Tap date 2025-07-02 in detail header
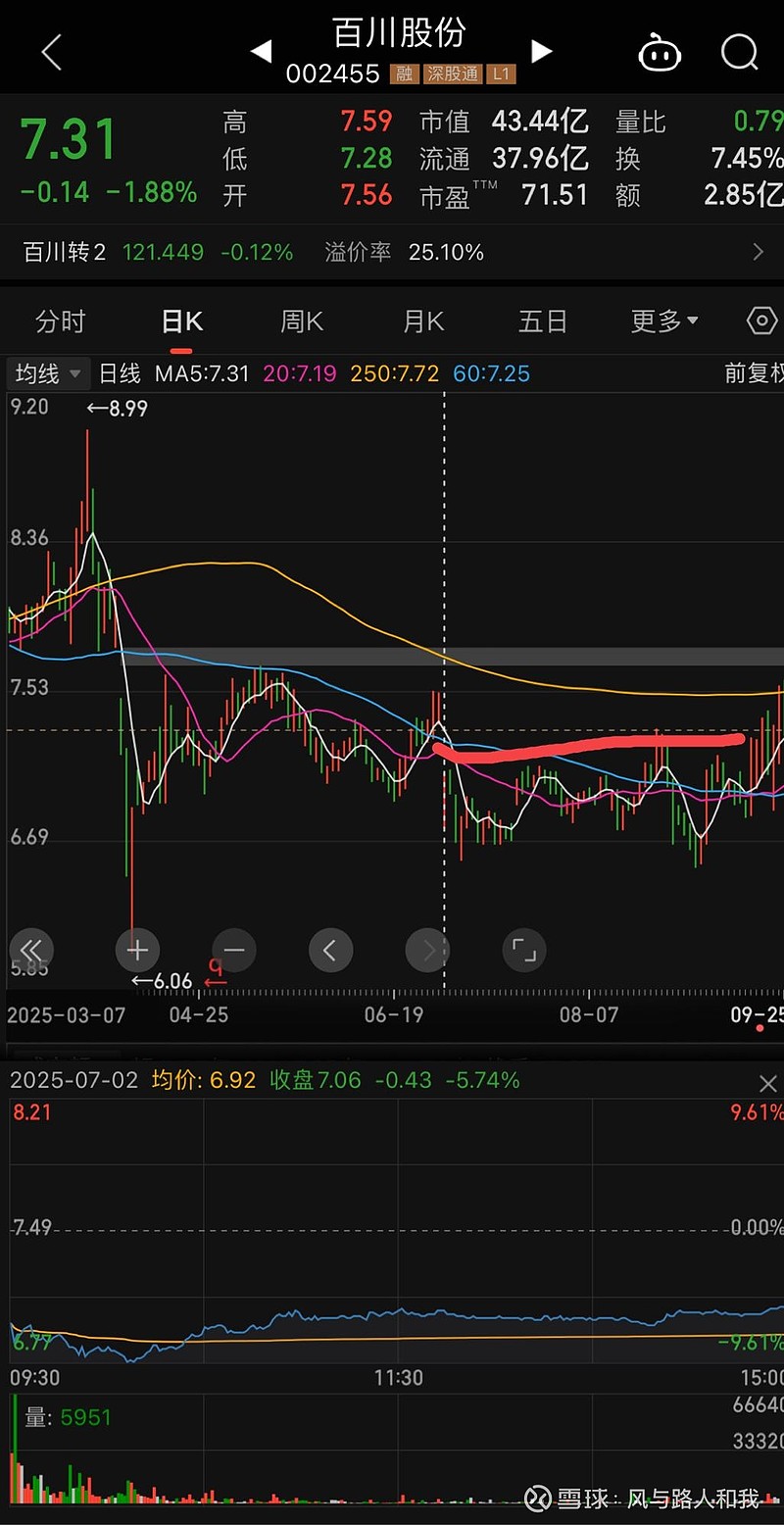Image resolution: width=784 pixels, height=1525 pixels. (x=73, y=1080)
